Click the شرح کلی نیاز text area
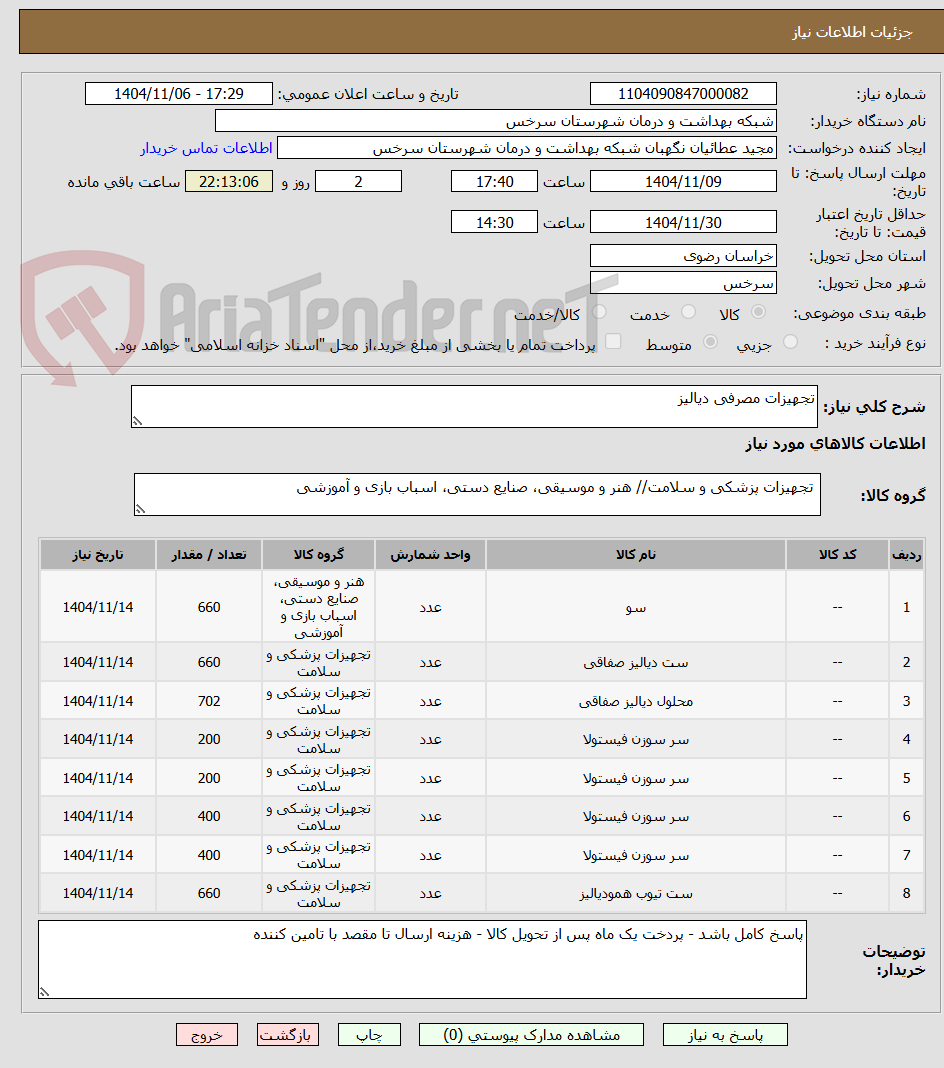Screen dimensions: 944x1068 tap(474, 407)
